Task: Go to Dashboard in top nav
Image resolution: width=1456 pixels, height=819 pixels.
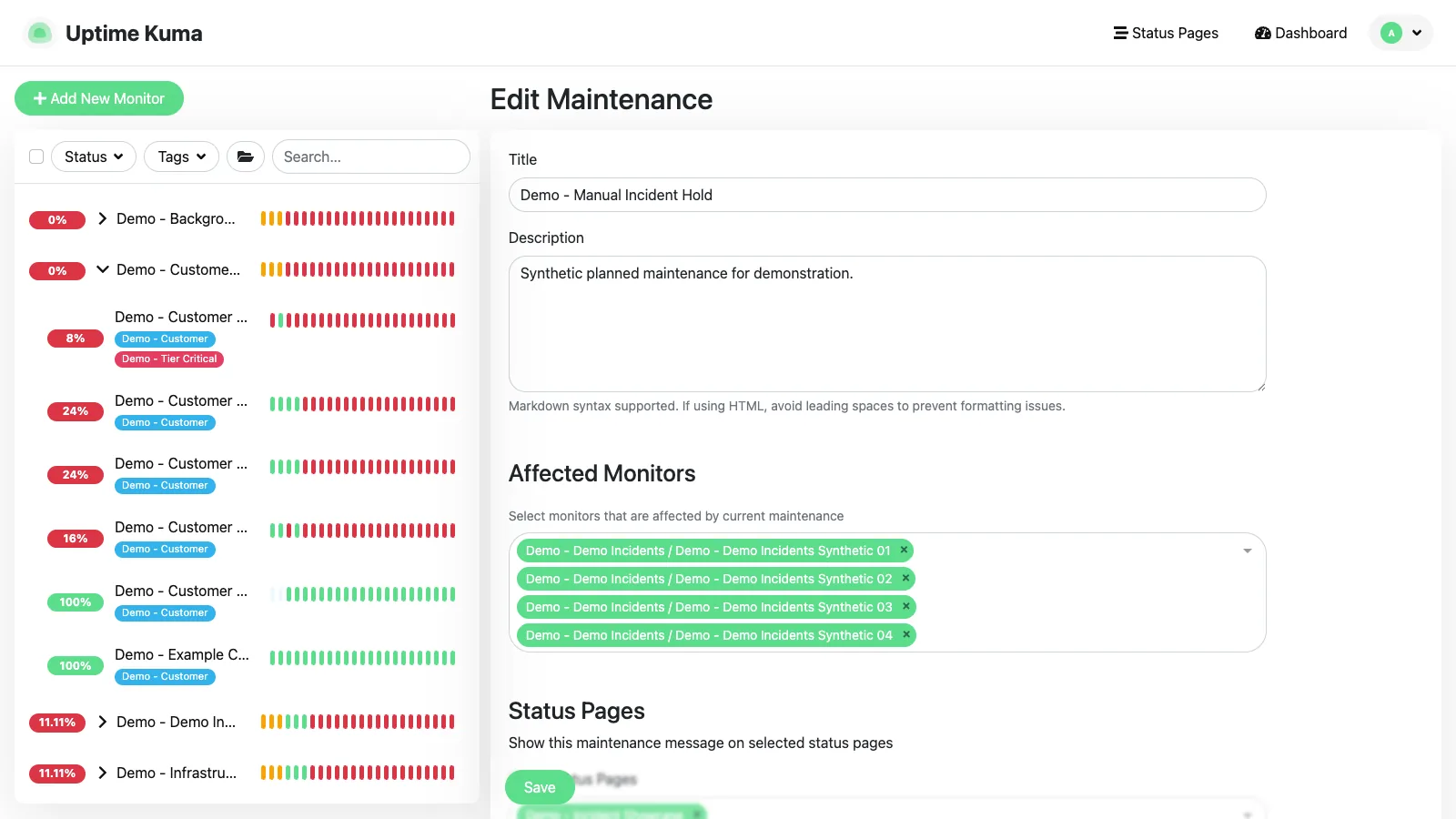Action: [1300, 33]
